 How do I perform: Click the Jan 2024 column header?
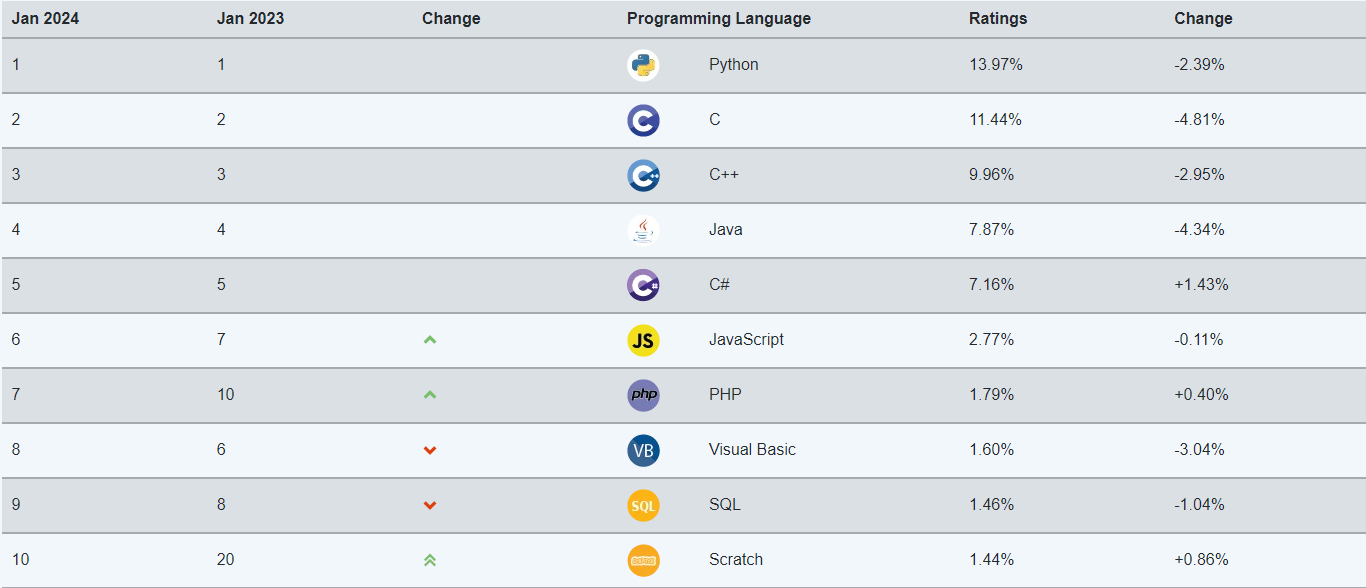point(45,19)
